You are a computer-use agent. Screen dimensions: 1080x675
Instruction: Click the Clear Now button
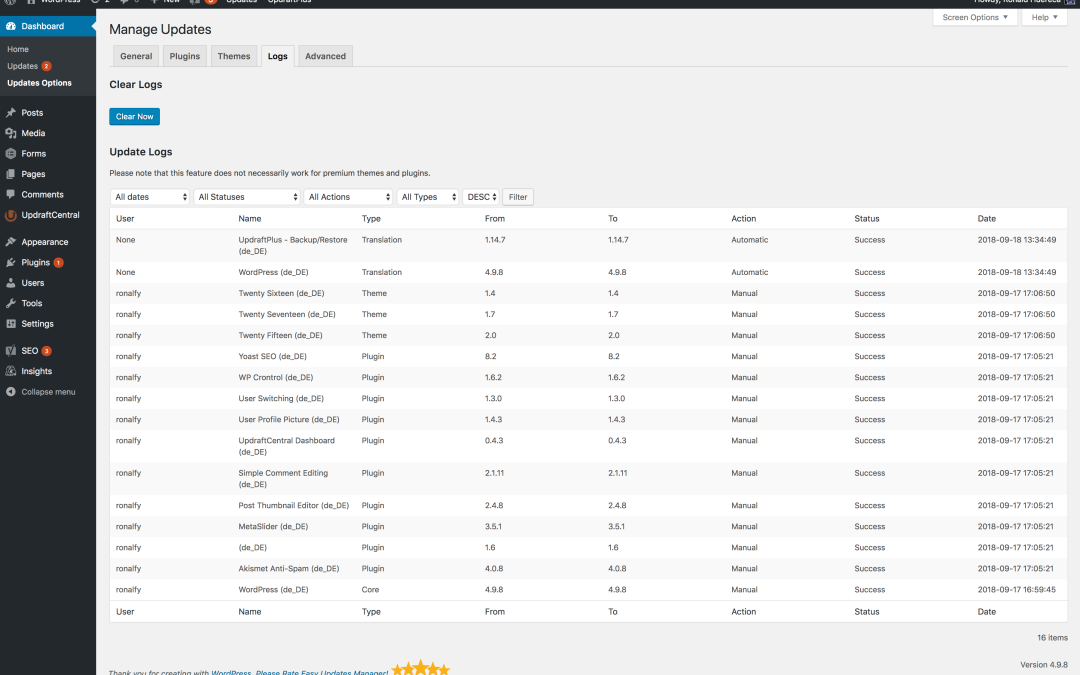(134, 116)
